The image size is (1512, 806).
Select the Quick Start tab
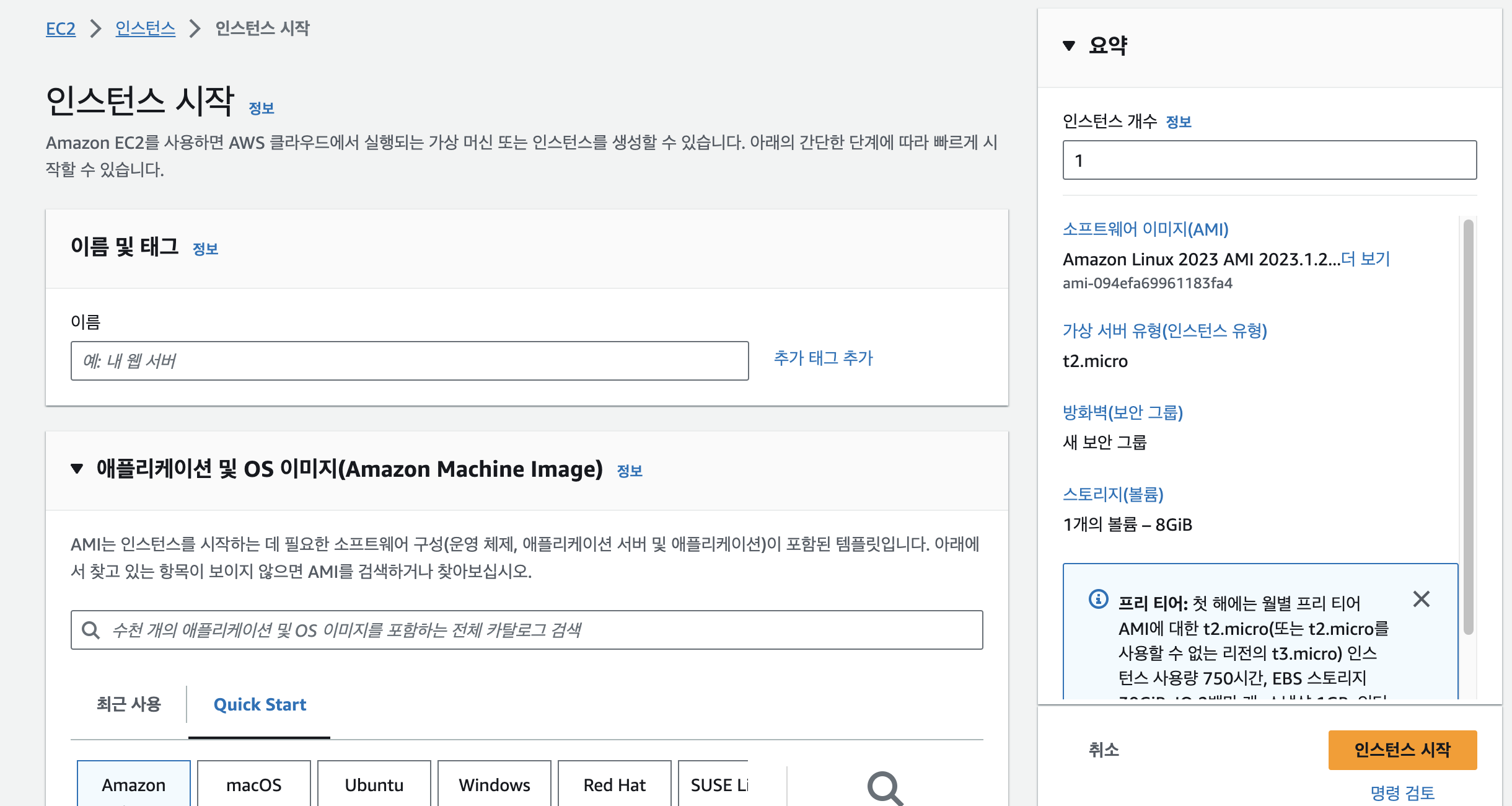pyautogui.click(x=260, y=704)
